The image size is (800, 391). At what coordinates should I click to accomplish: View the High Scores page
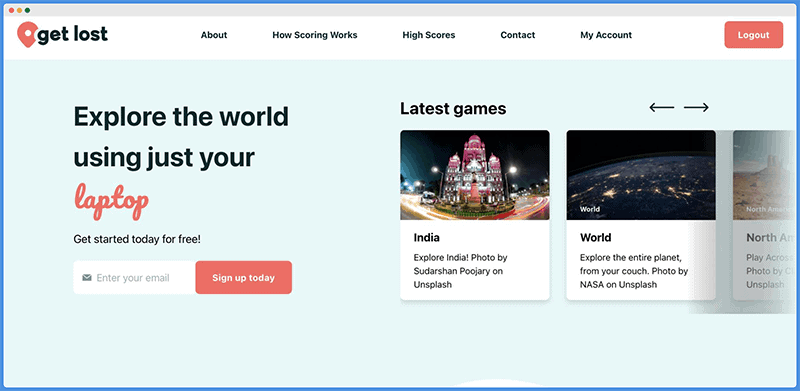[x=429, y=35]
